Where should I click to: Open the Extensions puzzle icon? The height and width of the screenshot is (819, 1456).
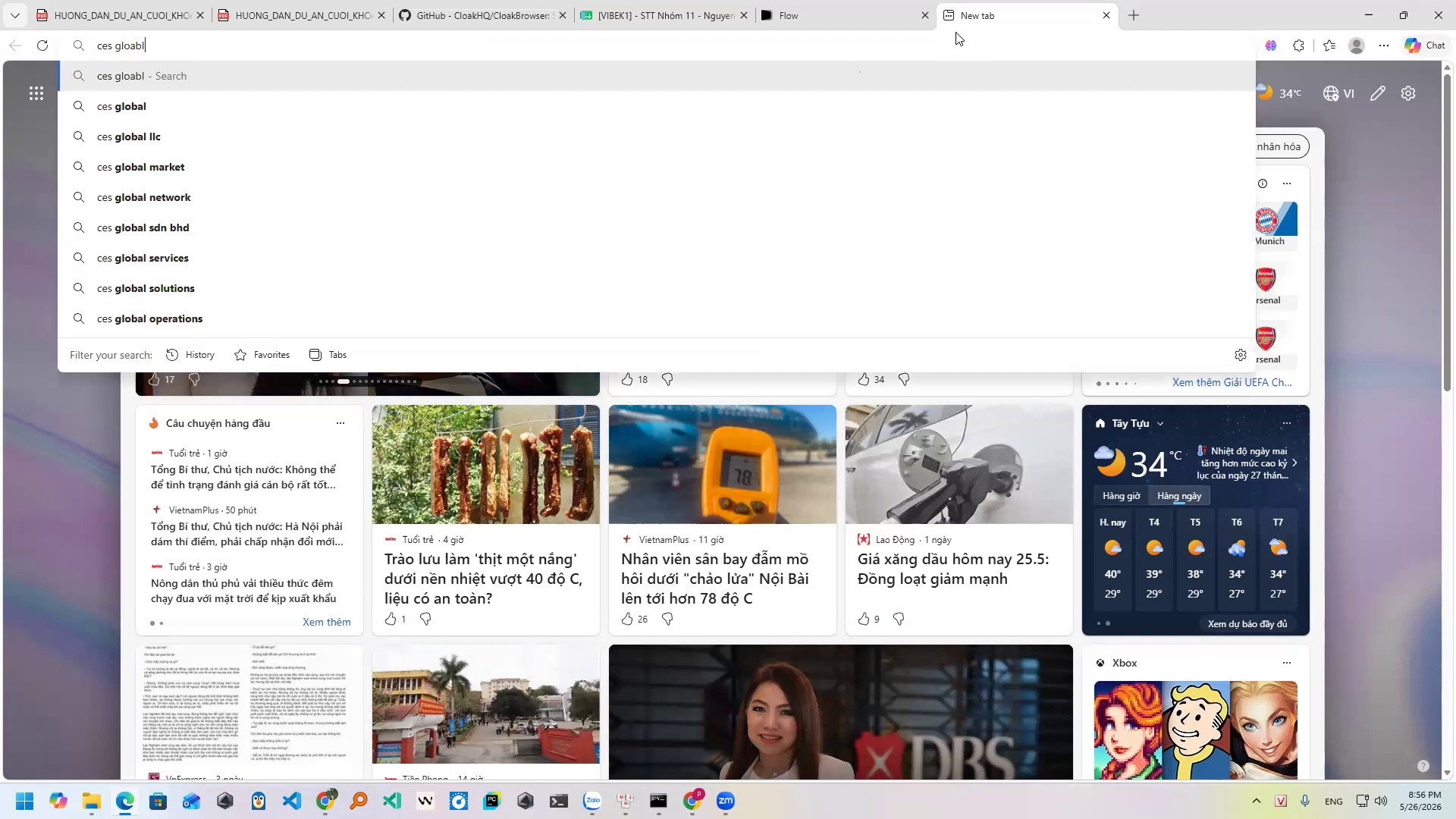pos(1298,45)
